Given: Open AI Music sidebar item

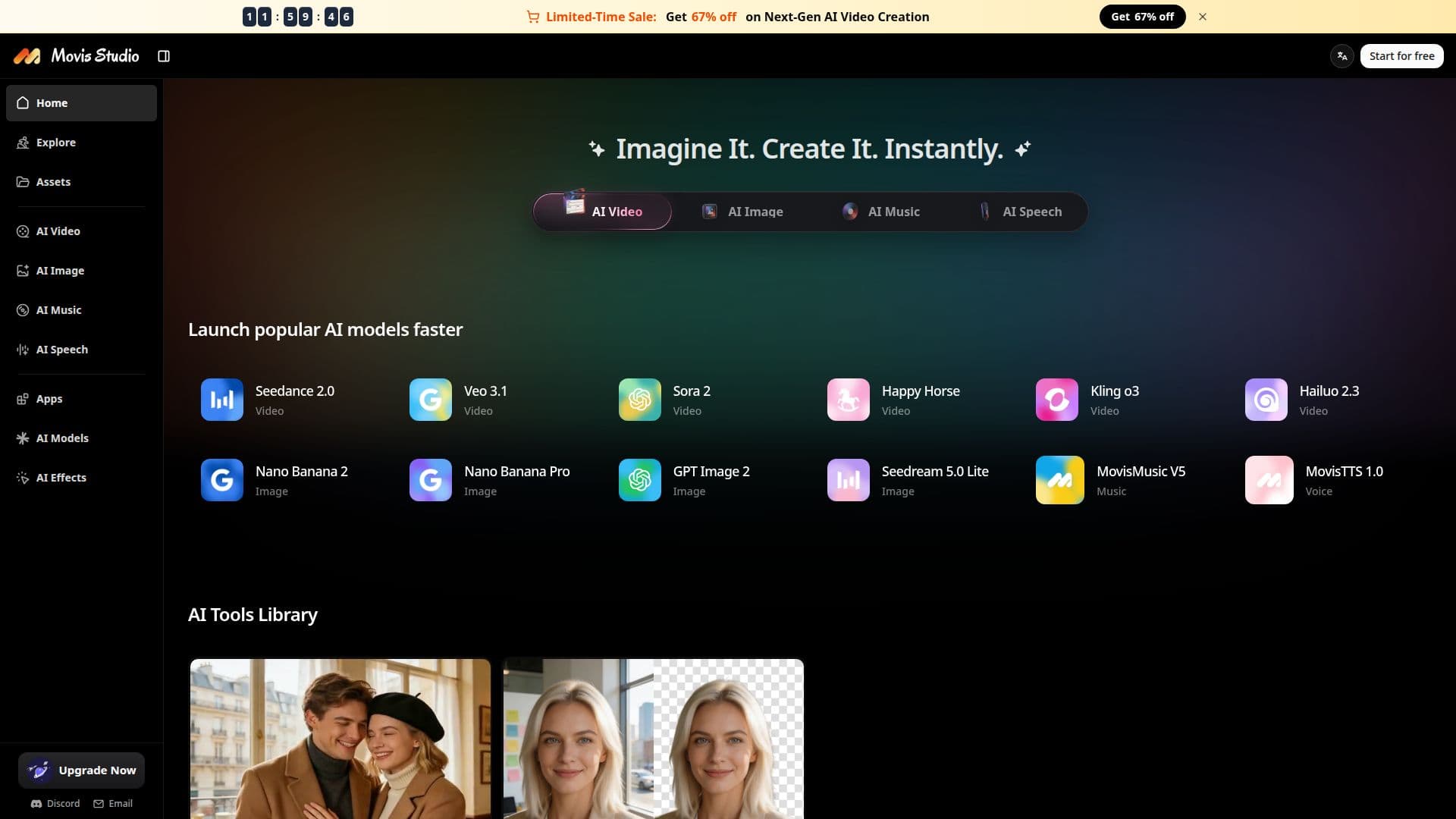Looking at the screenshot, I should point(81,310).
